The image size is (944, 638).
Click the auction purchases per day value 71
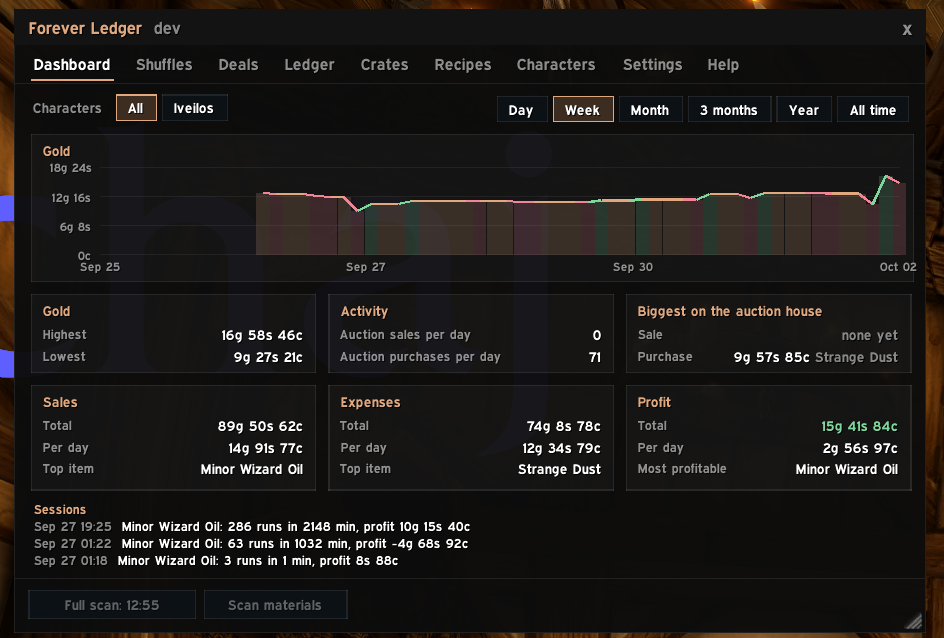pyautogui.click(x=595, y=358)
